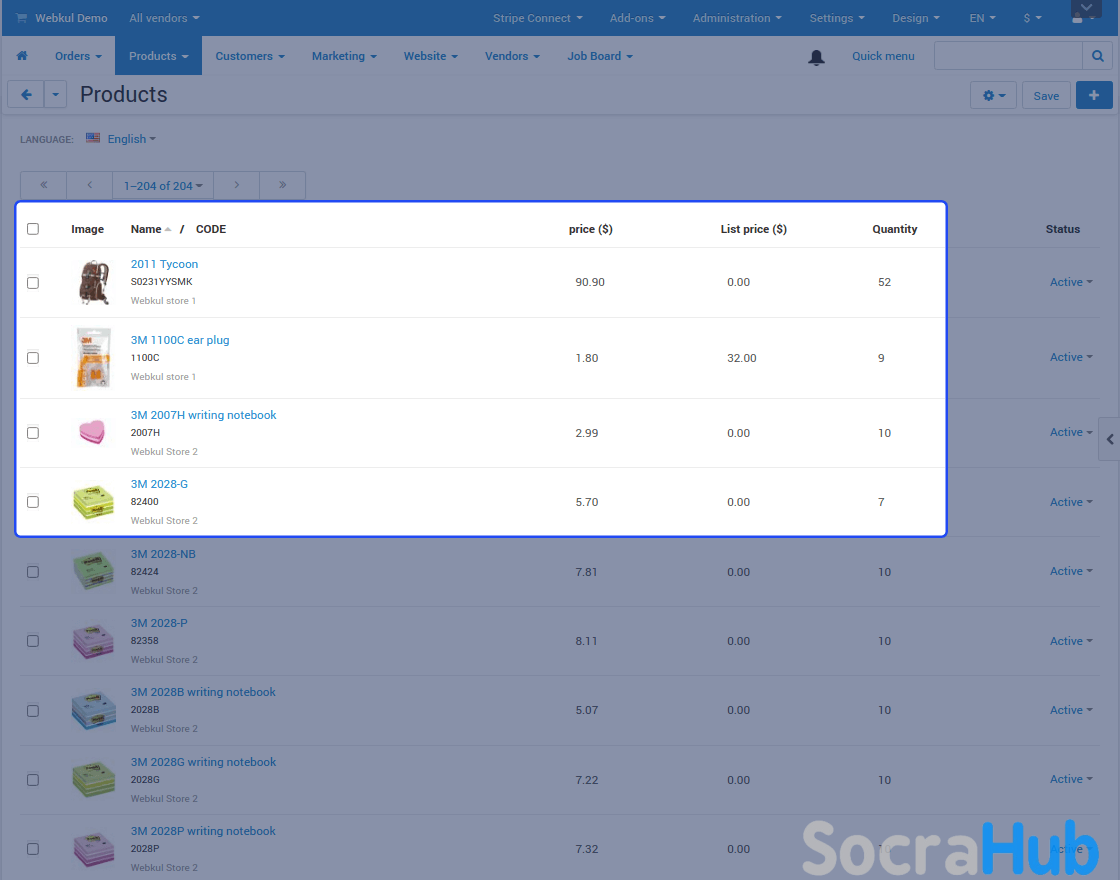Check the 3M 2028-NB row checkbox
1120x880 pixels.
33,572
